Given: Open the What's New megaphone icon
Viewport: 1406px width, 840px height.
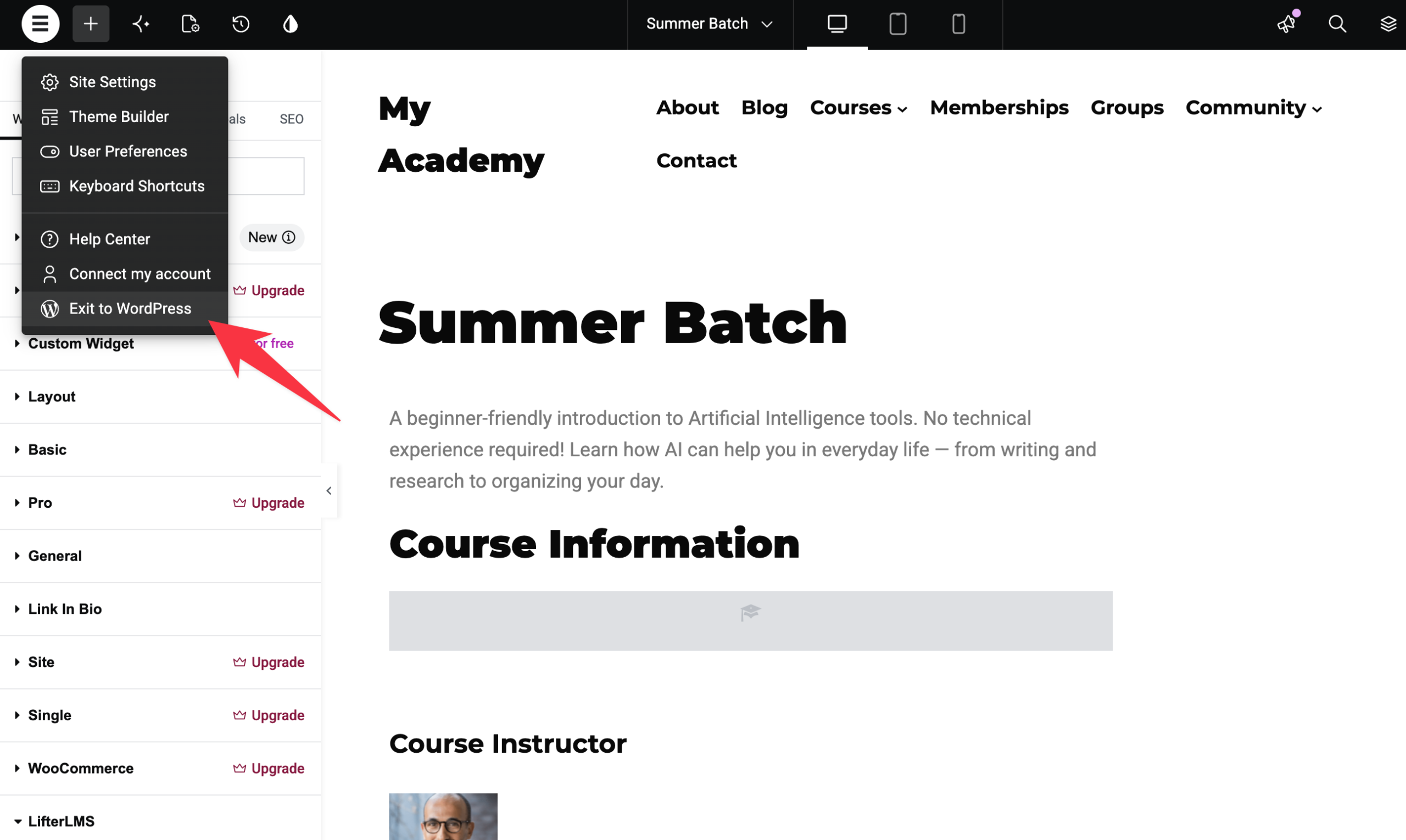Looking at the screenshot, I should click(x=1287, y=23).
